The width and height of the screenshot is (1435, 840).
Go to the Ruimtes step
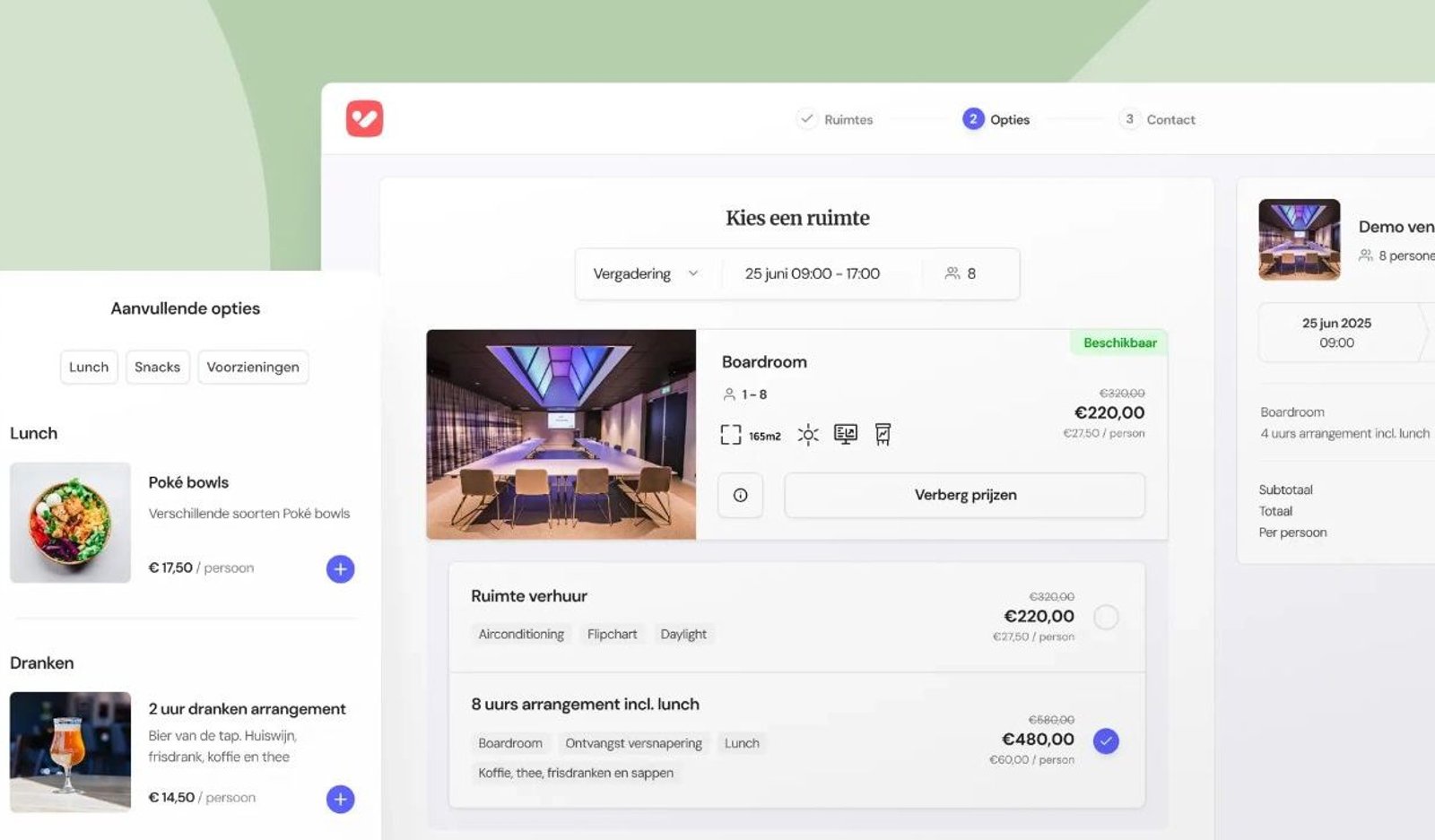835,119
